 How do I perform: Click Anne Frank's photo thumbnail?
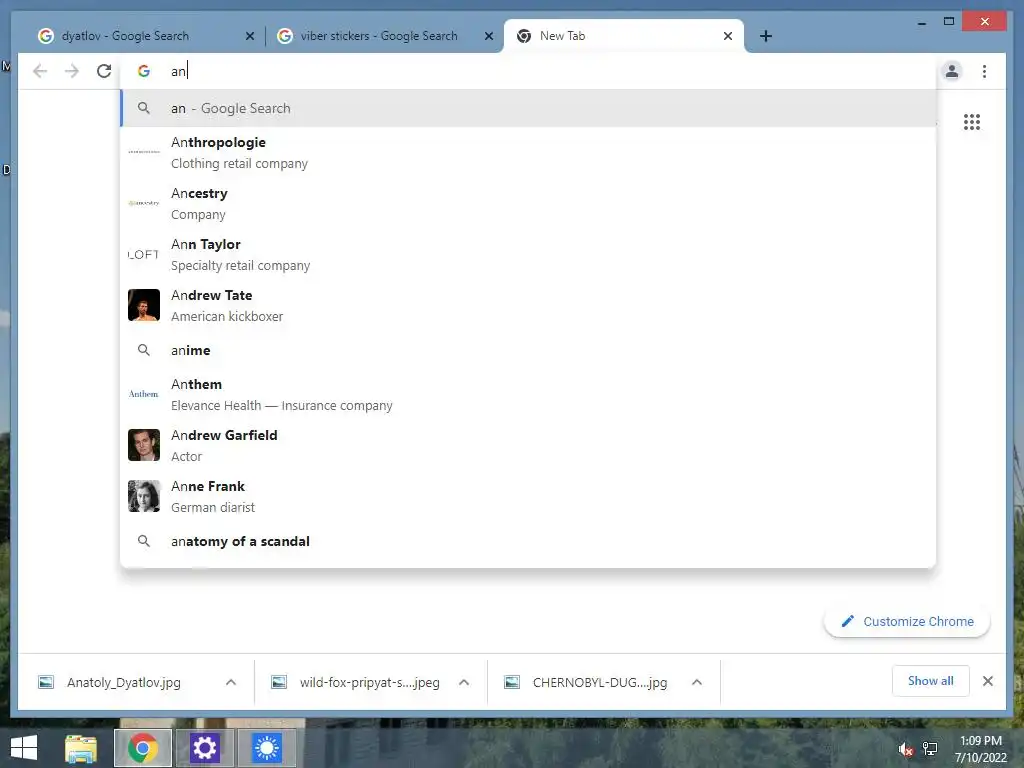(x=144, y=496)
